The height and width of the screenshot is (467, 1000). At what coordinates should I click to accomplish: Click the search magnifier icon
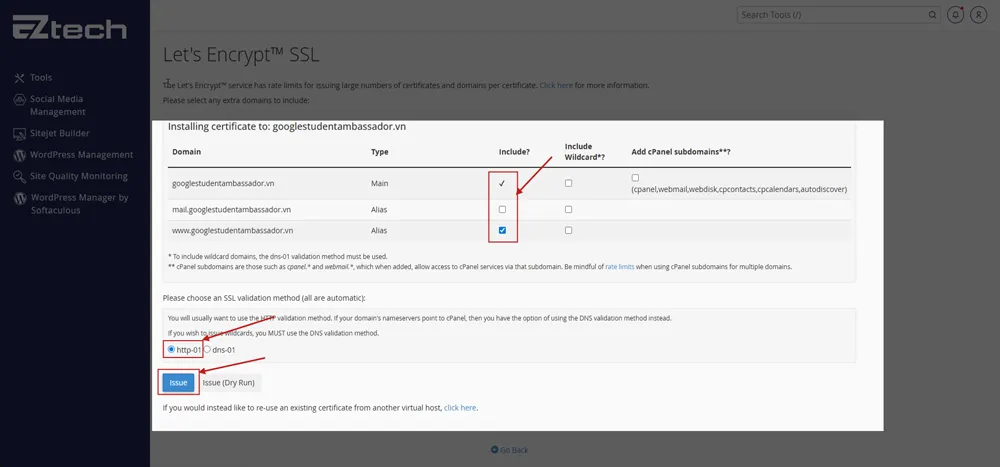pos(932,15)
